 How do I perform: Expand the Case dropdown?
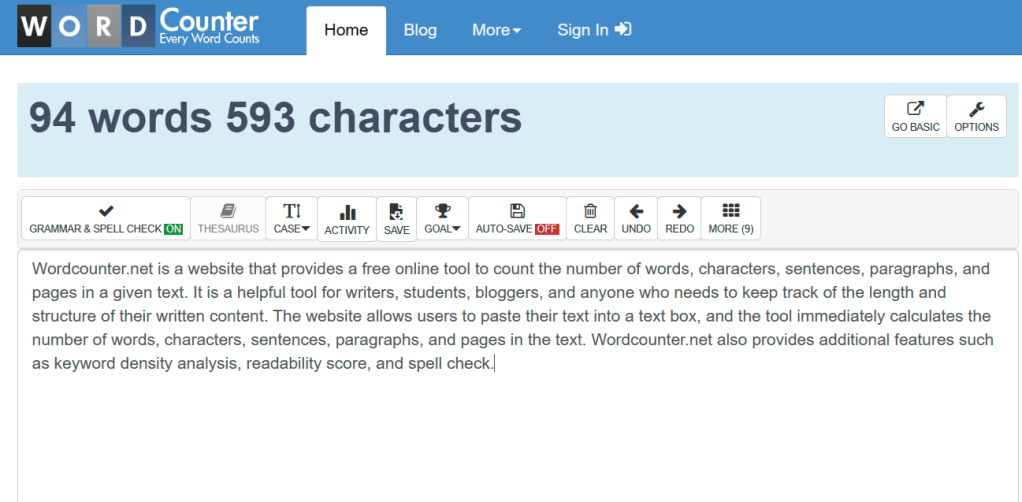[292, 218]
